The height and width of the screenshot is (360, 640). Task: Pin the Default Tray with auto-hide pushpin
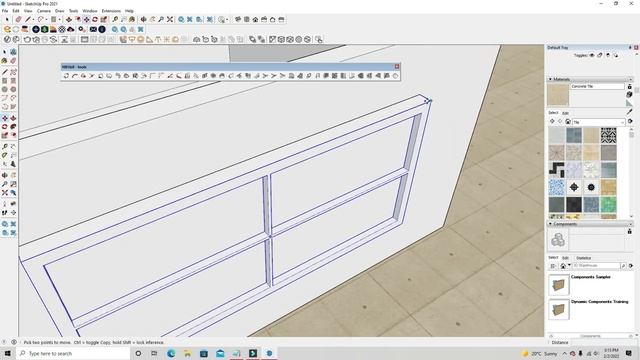click(x=630, y=48)
